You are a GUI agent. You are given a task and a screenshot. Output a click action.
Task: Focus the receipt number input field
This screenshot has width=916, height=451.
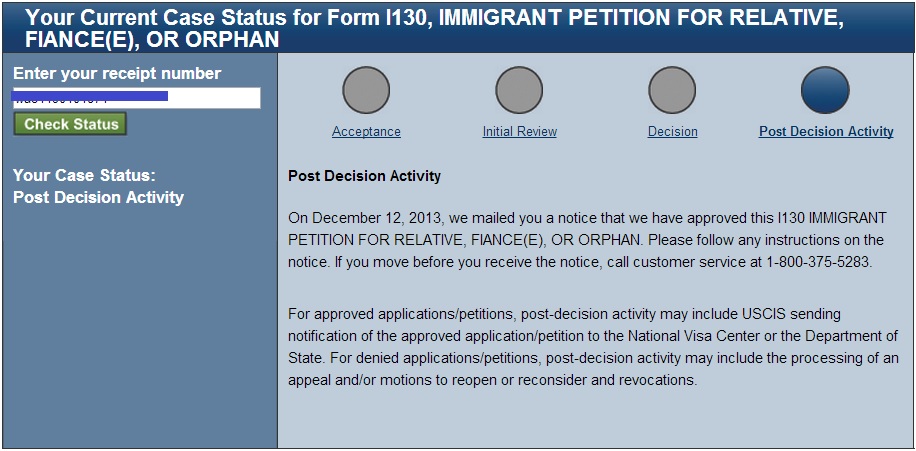[x=137, y=98]
